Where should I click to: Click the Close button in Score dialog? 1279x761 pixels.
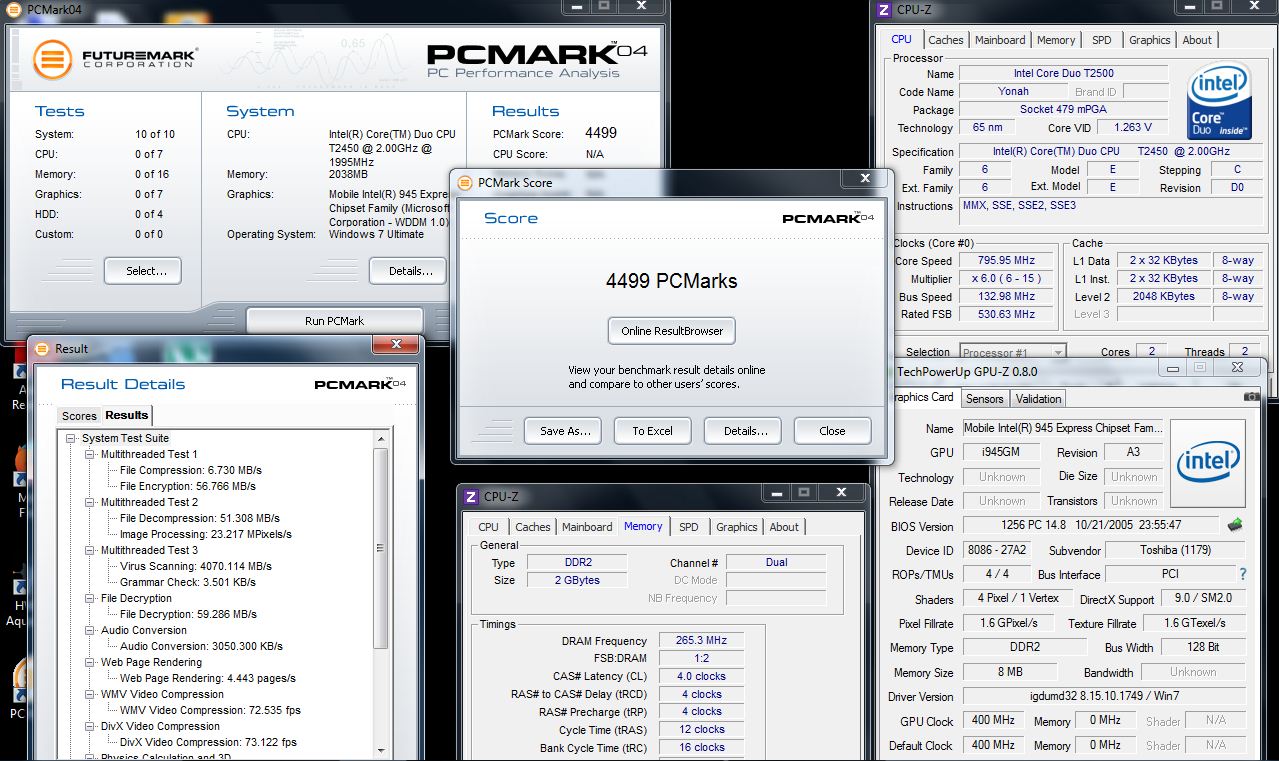coord(832,431)
